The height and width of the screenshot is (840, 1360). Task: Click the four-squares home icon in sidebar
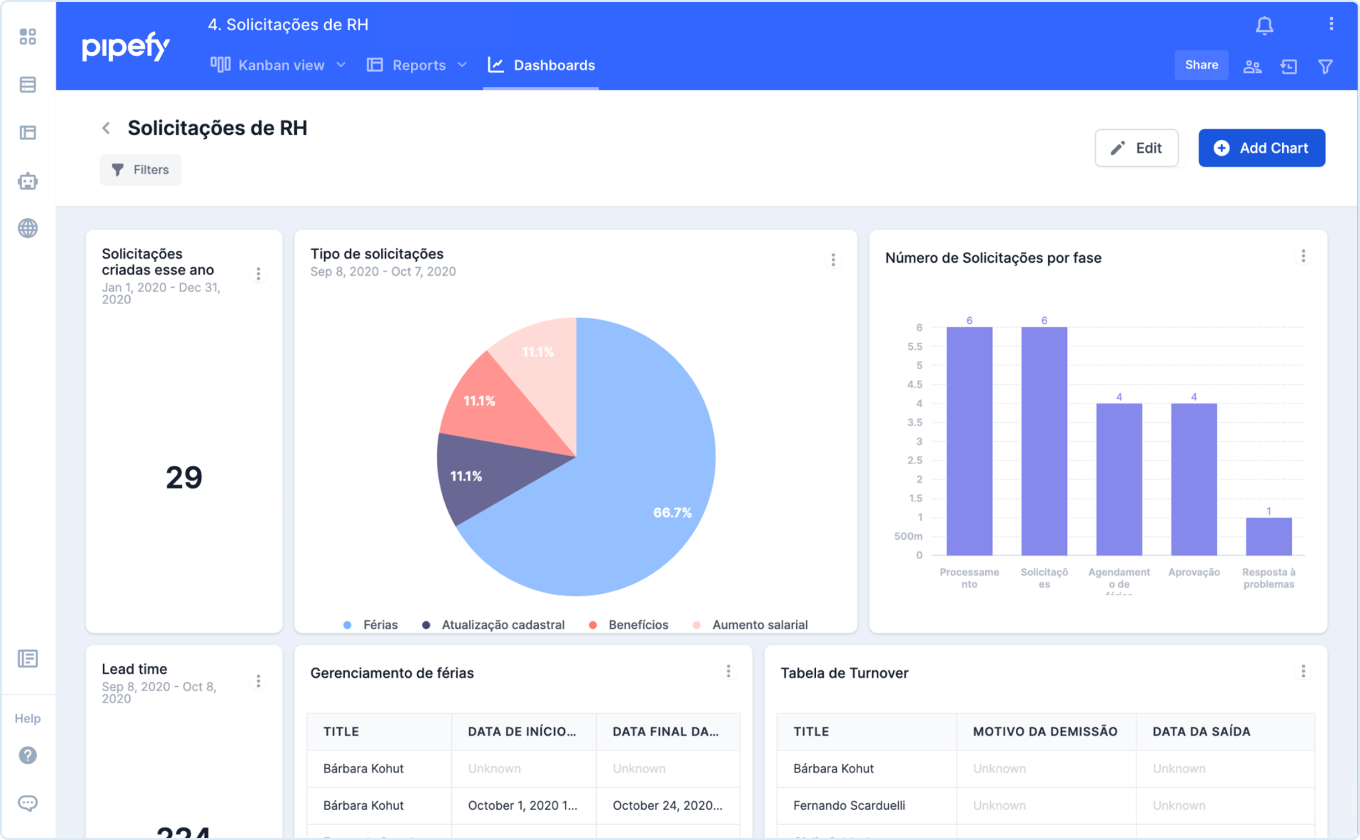pos(28,37)
